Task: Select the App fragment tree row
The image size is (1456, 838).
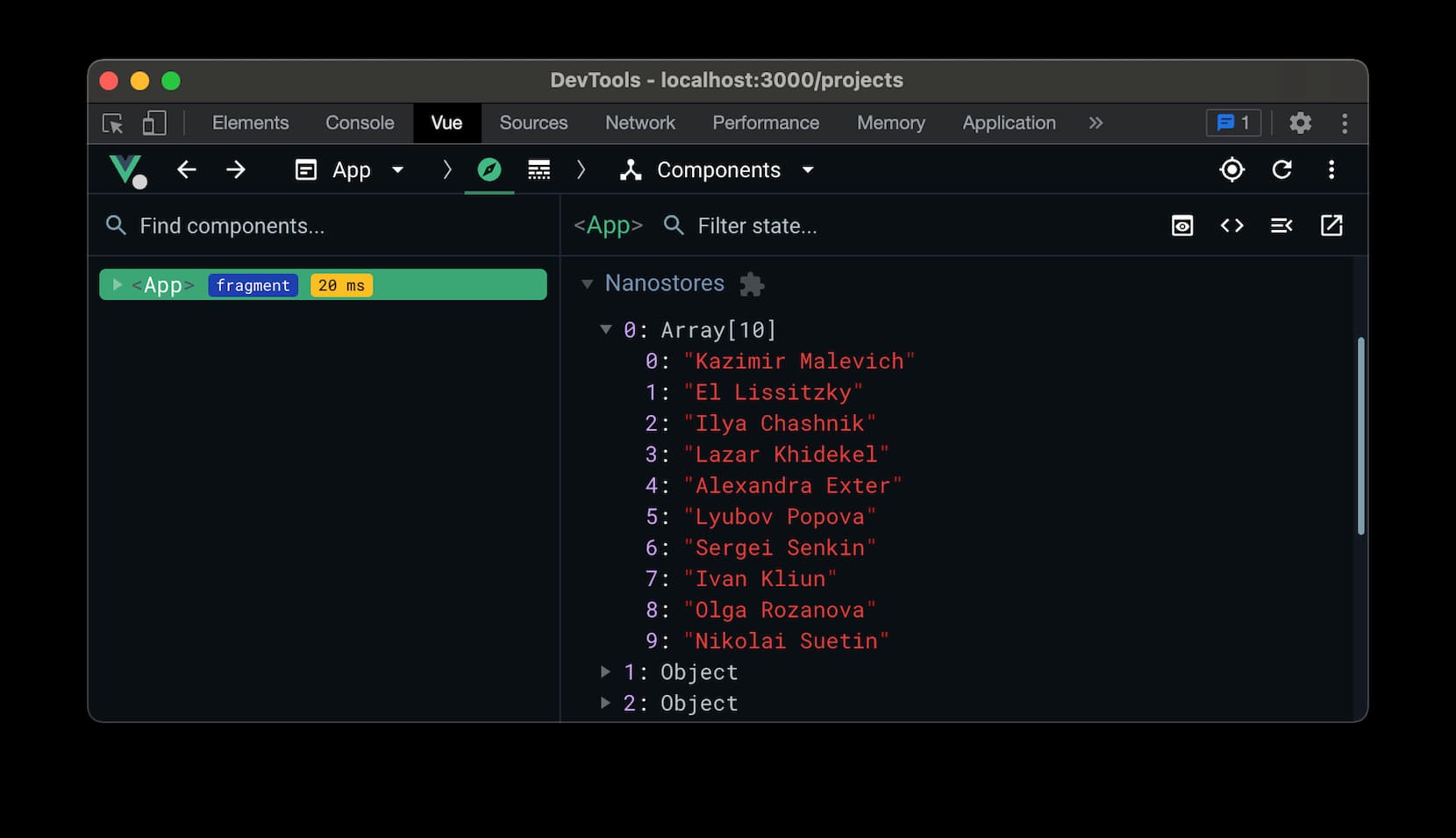Action: (x=323, y=284)
